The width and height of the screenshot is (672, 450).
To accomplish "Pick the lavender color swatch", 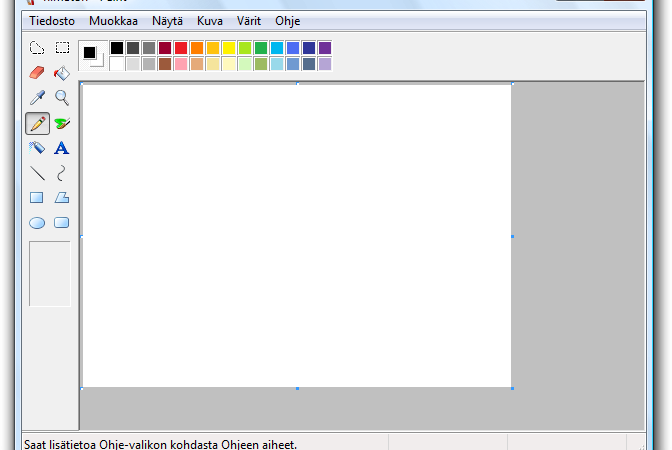I will tap(325, 64).
